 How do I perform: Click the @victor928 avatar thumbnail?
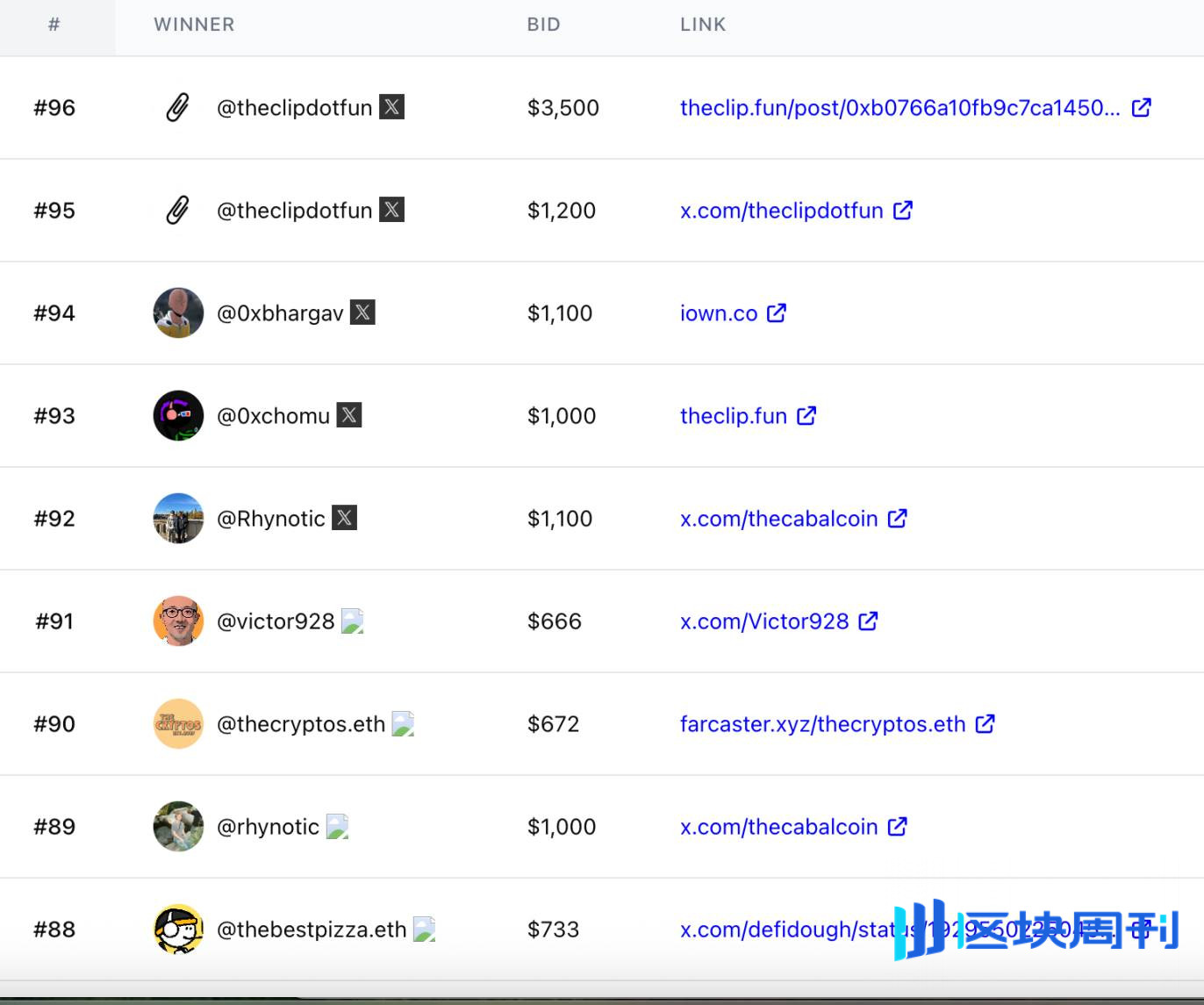[x=178, y=621]
